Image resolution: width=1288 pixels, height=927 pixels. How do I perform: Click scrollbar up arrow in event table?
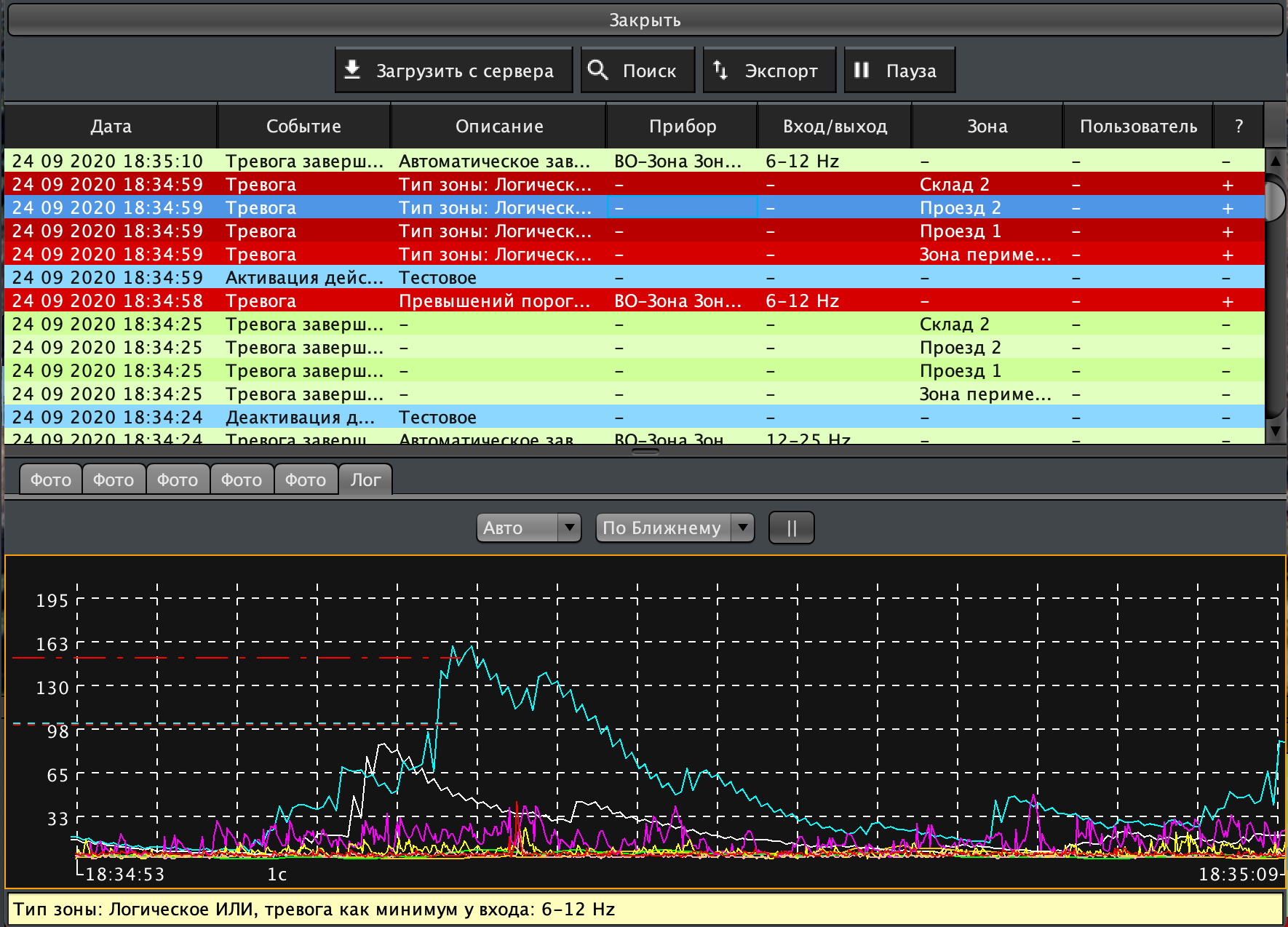[1275, 160]
